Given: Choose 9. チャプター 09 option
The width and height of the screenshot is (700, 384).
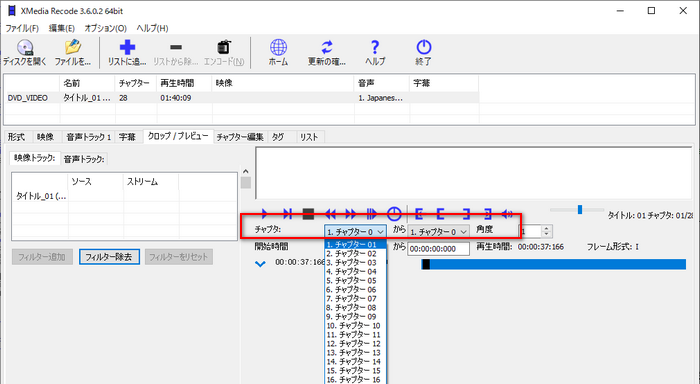Looking at the screenshot, I should 355,317.
